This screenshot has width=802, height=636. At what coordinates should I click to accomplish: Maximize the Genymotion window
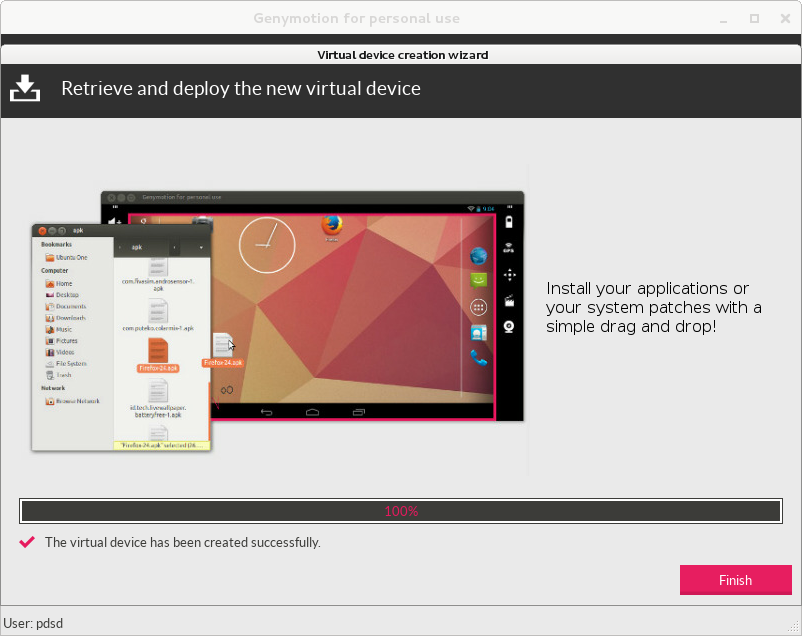pyautogui.click(x=754, y=18)
